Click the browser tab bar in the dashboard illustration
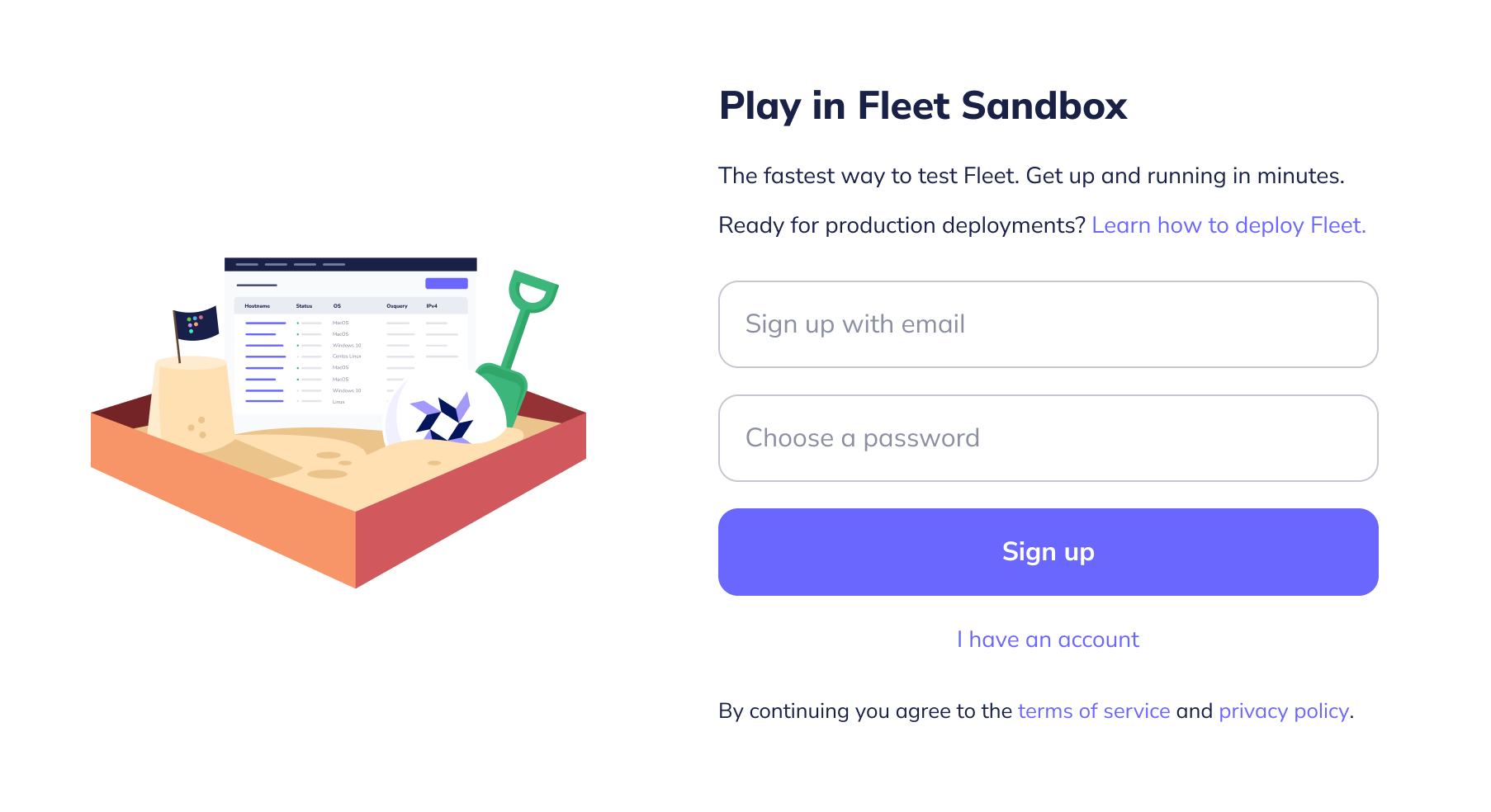 291,265
